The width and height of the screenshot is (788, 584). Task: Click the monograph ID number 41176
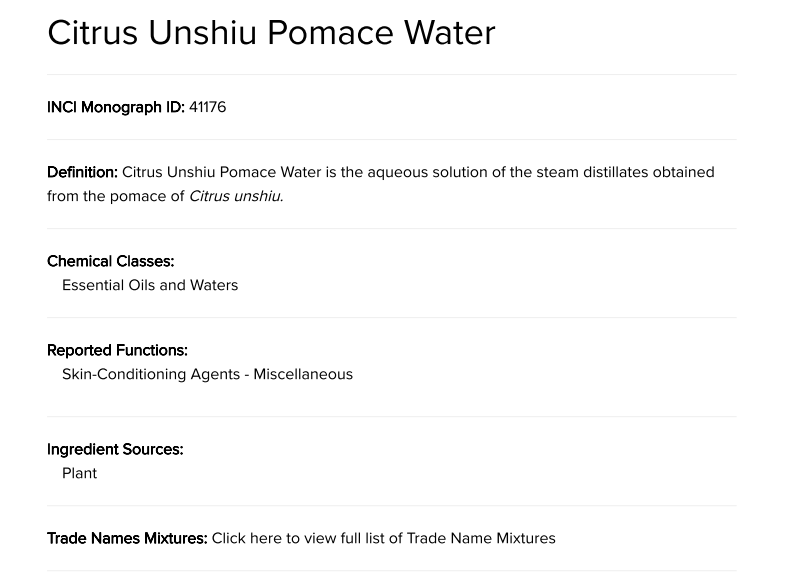207,107
